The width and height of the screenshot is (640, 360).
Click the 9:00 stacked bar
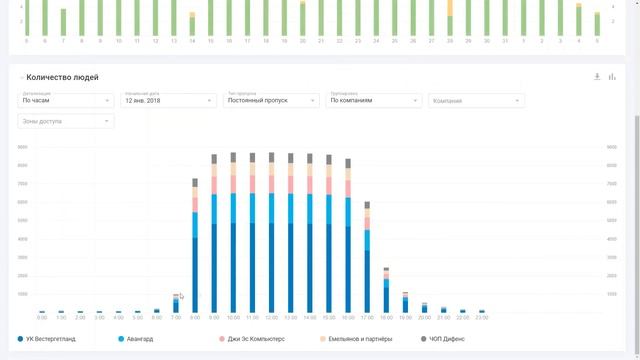point(214,233)
